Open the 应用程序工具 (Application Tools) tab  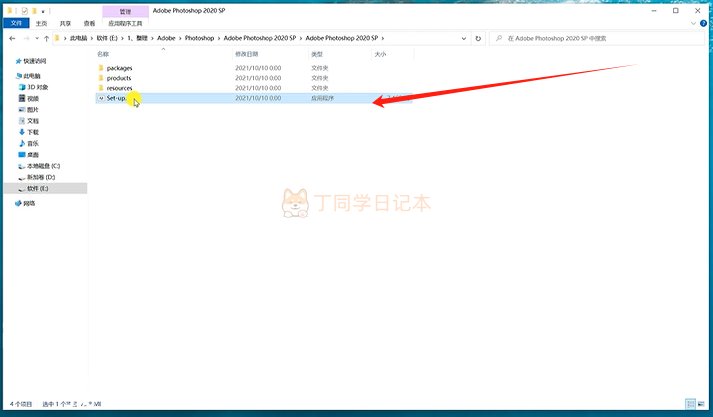(x=126, y=23)
